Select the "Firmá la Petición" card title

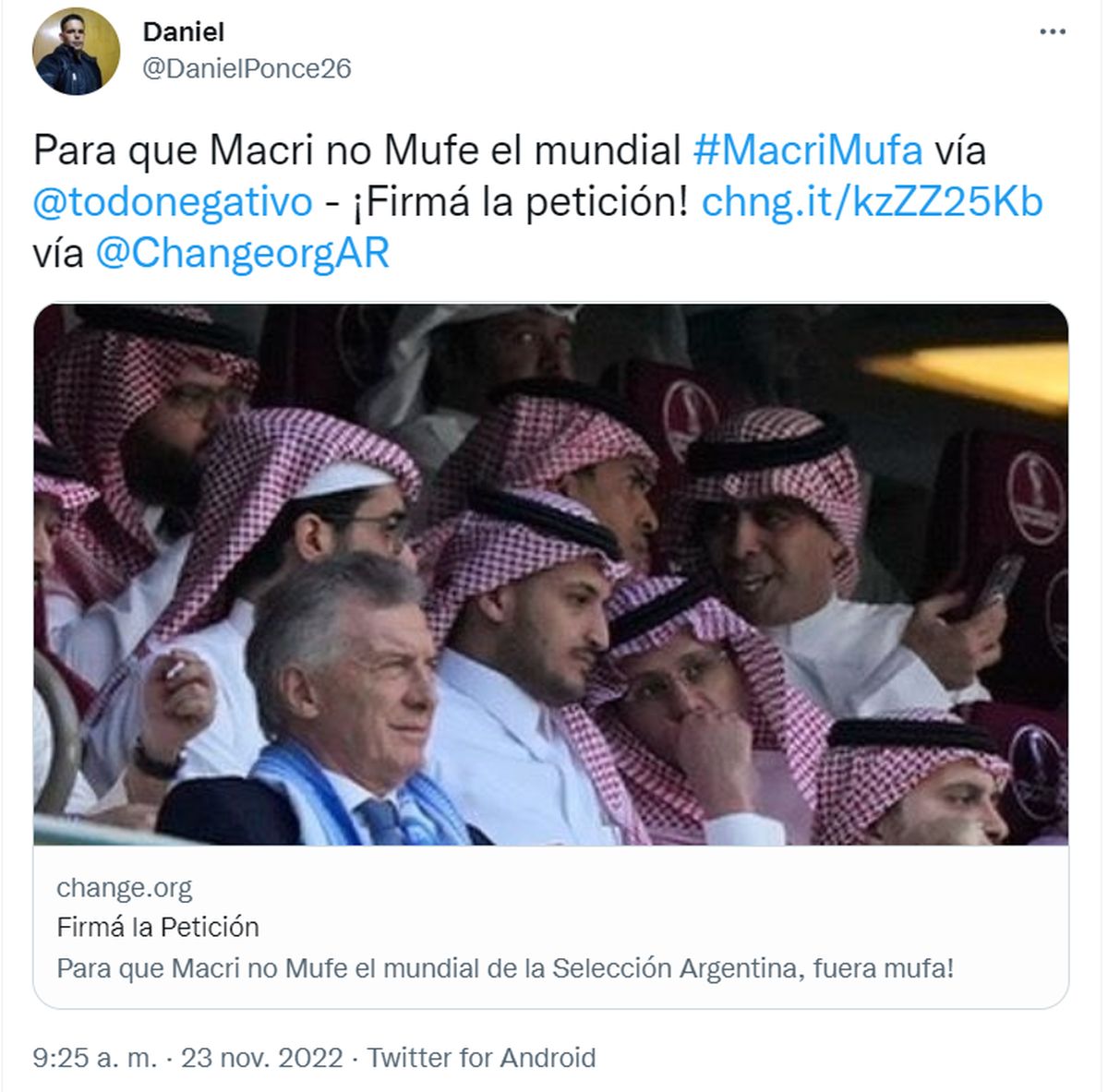(x=158, y=927)
